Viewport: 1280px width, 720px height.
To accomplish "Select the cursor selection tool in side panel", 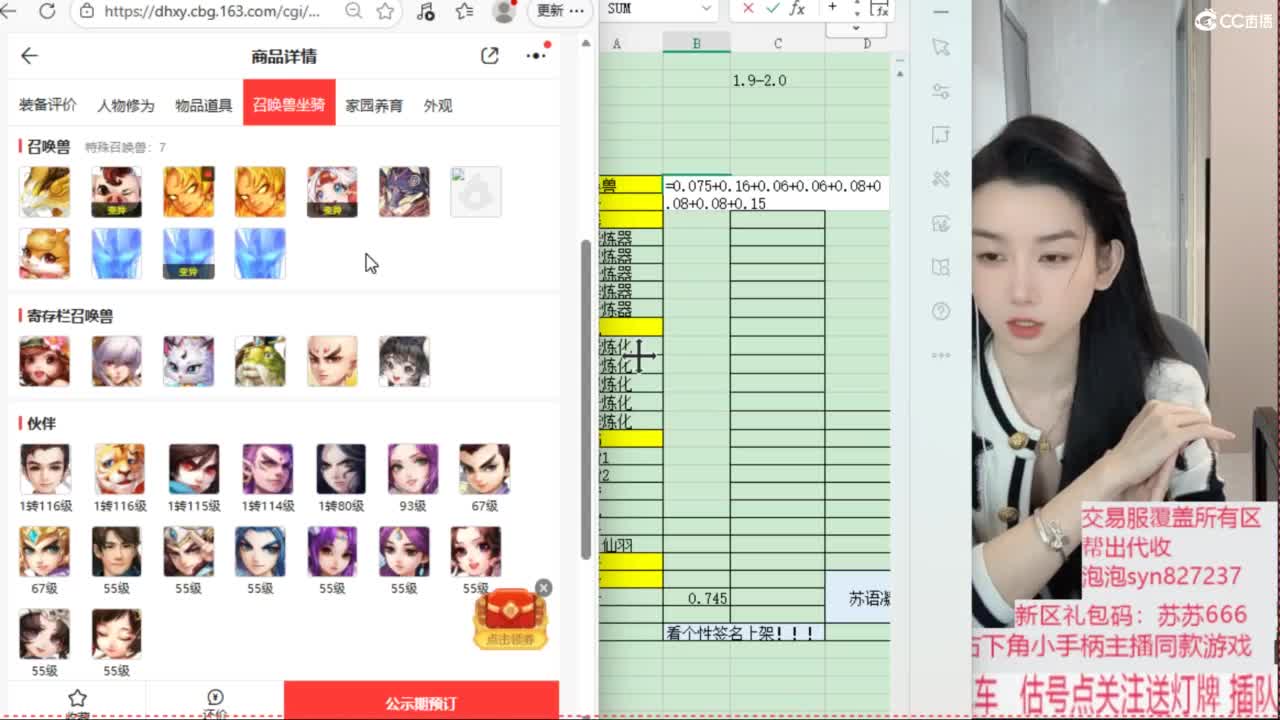I will (940, 47).
